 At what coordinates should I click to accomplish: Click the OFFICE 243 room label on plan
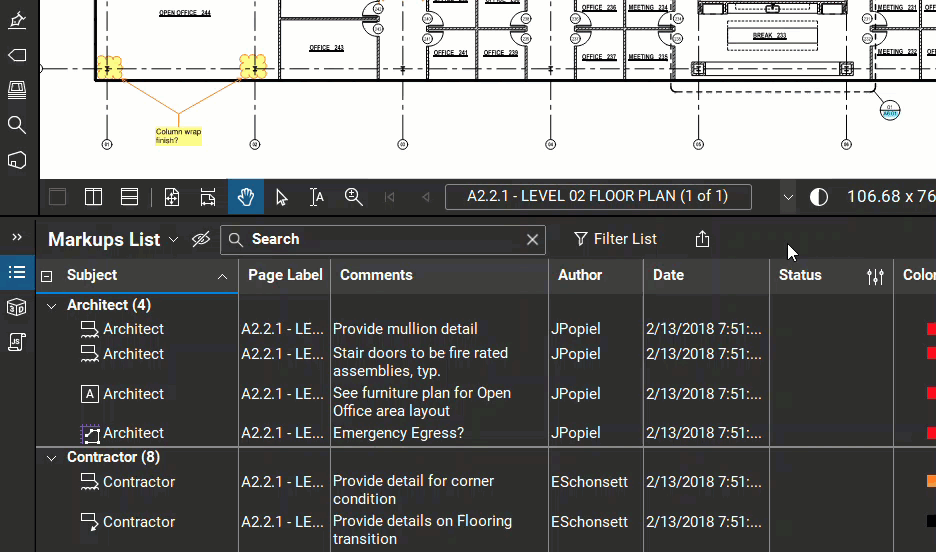tap(326, 48)
